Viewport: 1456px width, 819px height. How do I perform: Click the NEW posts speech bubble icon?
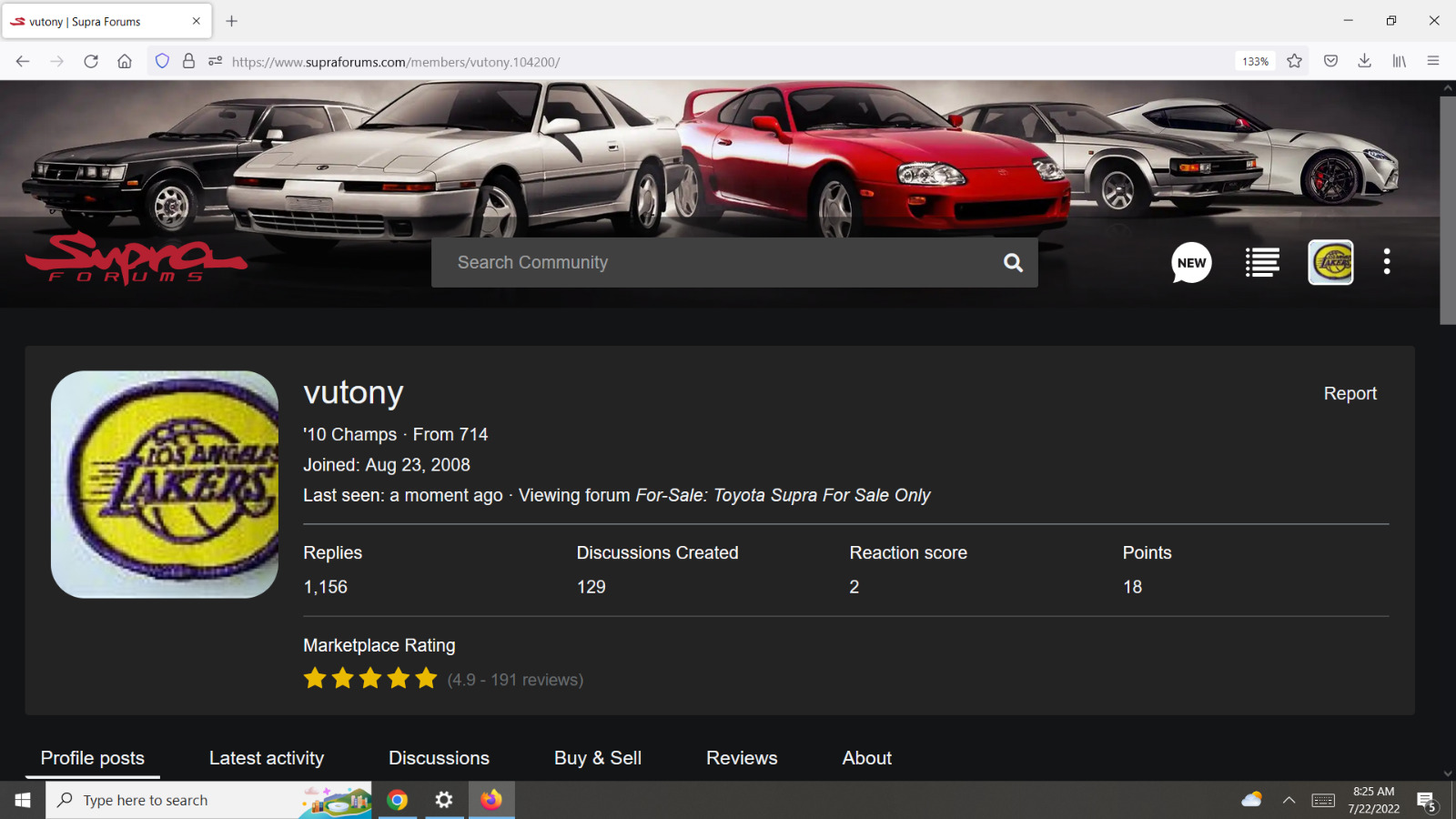pyautogui.click(x=1191, y=262)
